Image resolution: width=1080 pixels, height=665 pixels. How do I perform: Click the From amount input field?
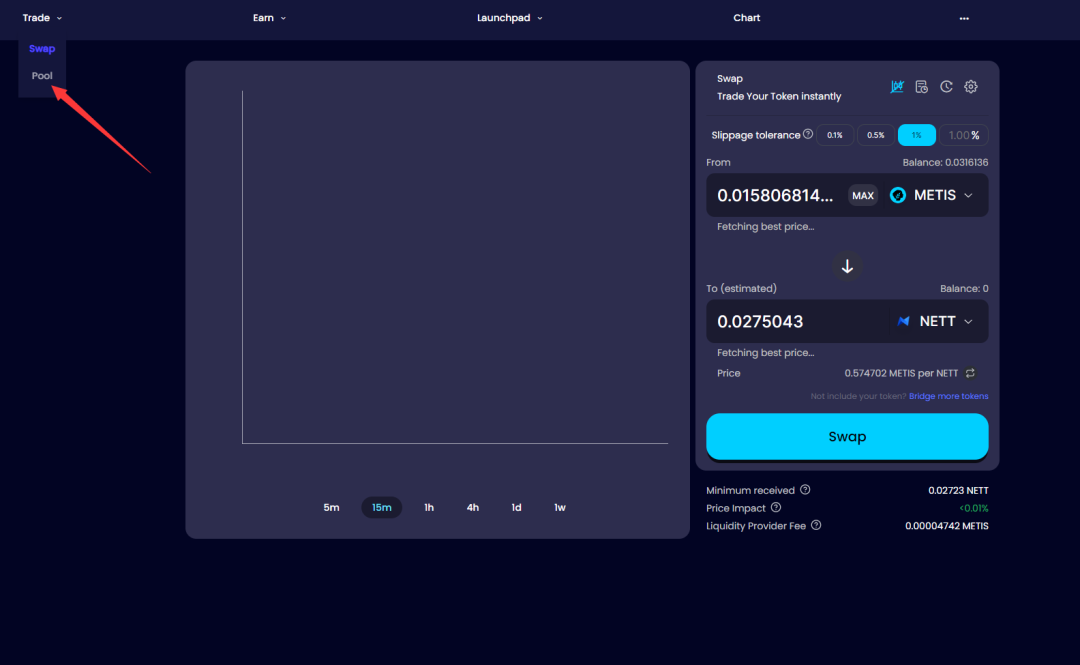click(x=776, y=195)
